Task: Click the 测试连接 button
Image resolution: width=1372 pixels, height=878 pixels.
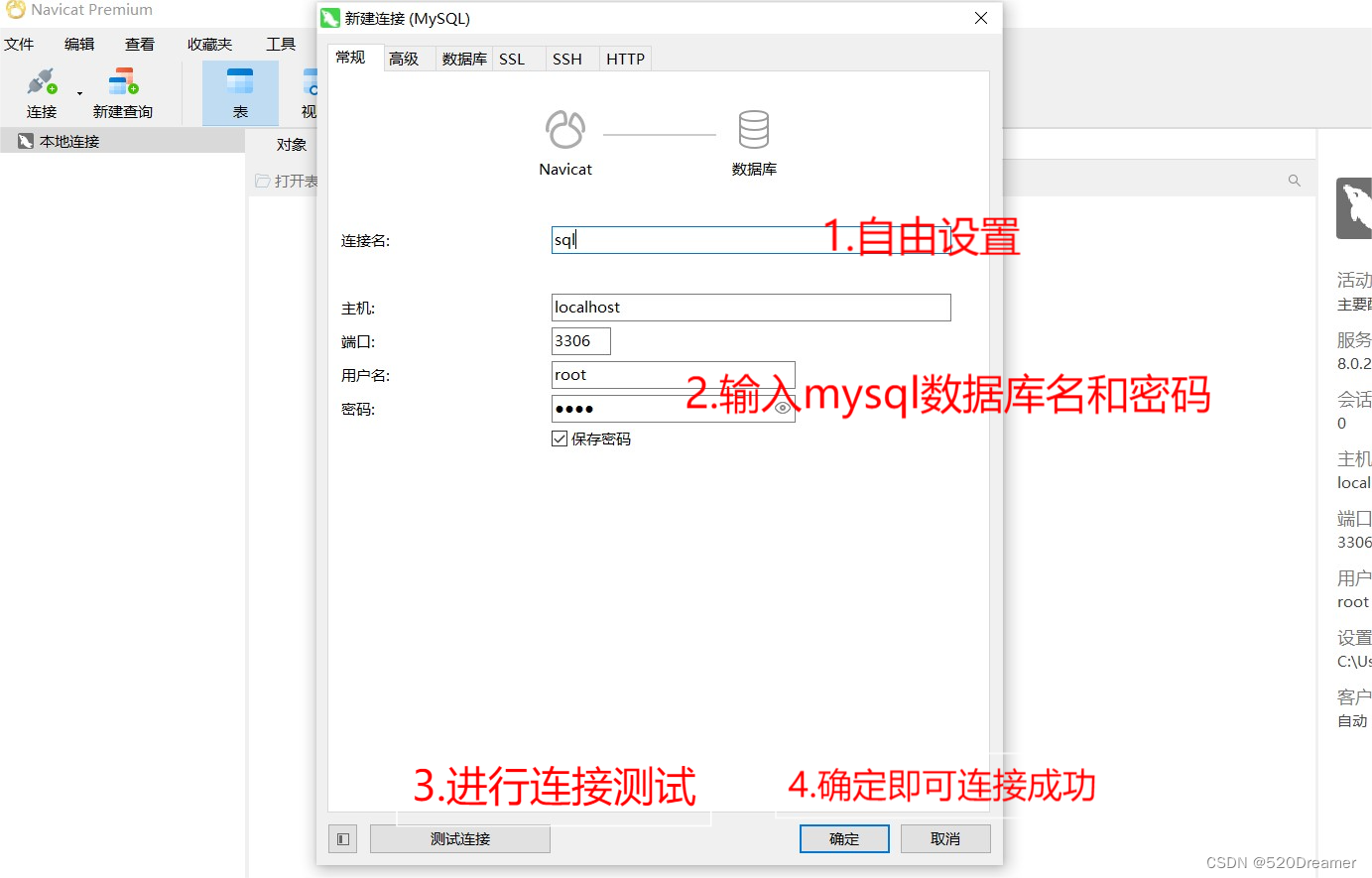Action: pyautogui.click(x=460, y=839)
